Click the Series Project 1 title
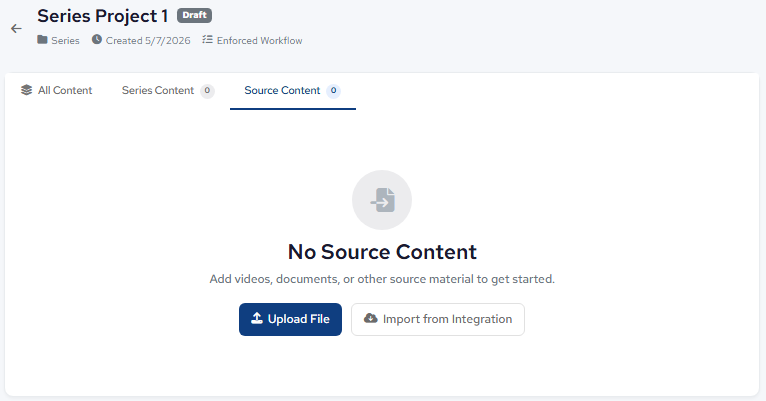The height and width of the screenshot is (401, 766). [103, 16]
